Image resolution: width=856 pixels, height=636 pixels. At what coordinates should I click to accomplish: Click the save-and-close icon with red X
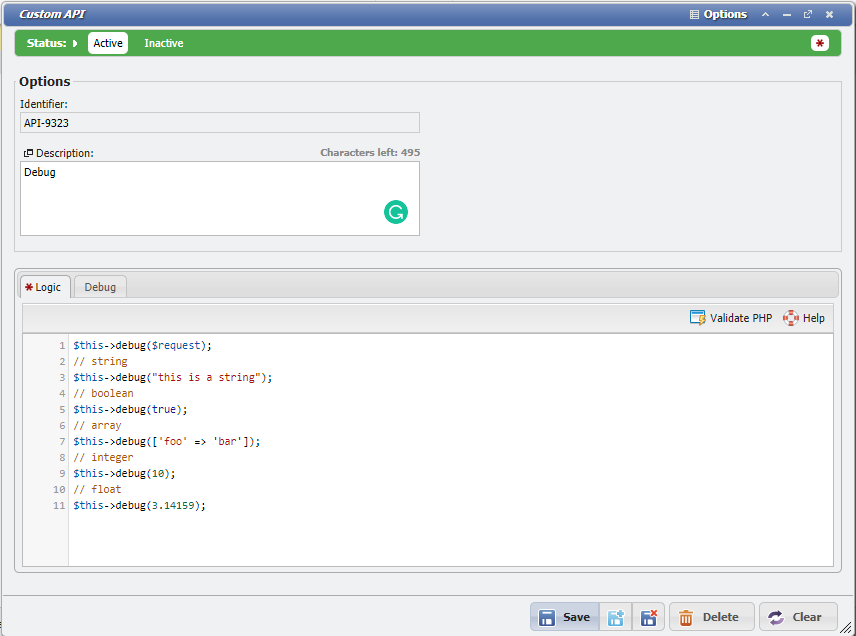tap(648, 617)
